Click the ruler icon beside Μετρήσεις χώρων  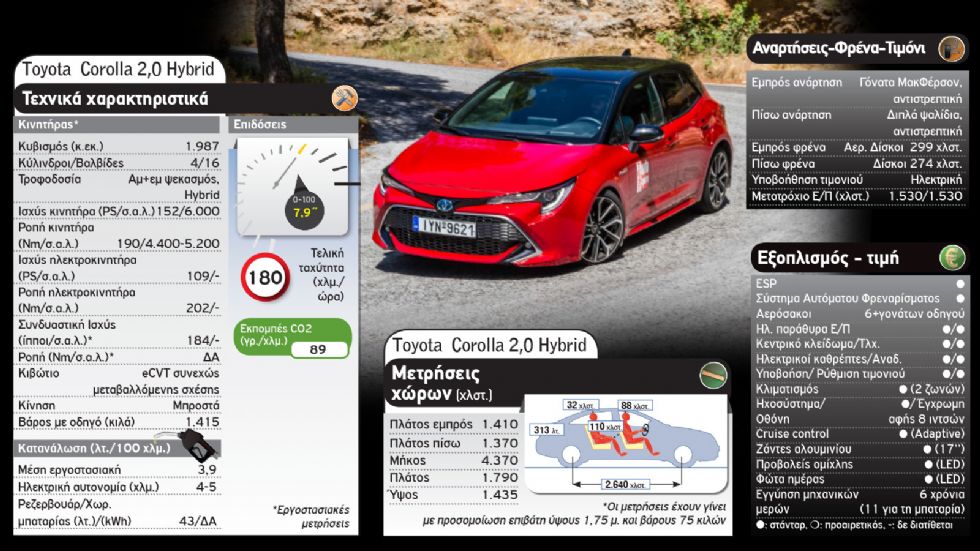point(712,375)
